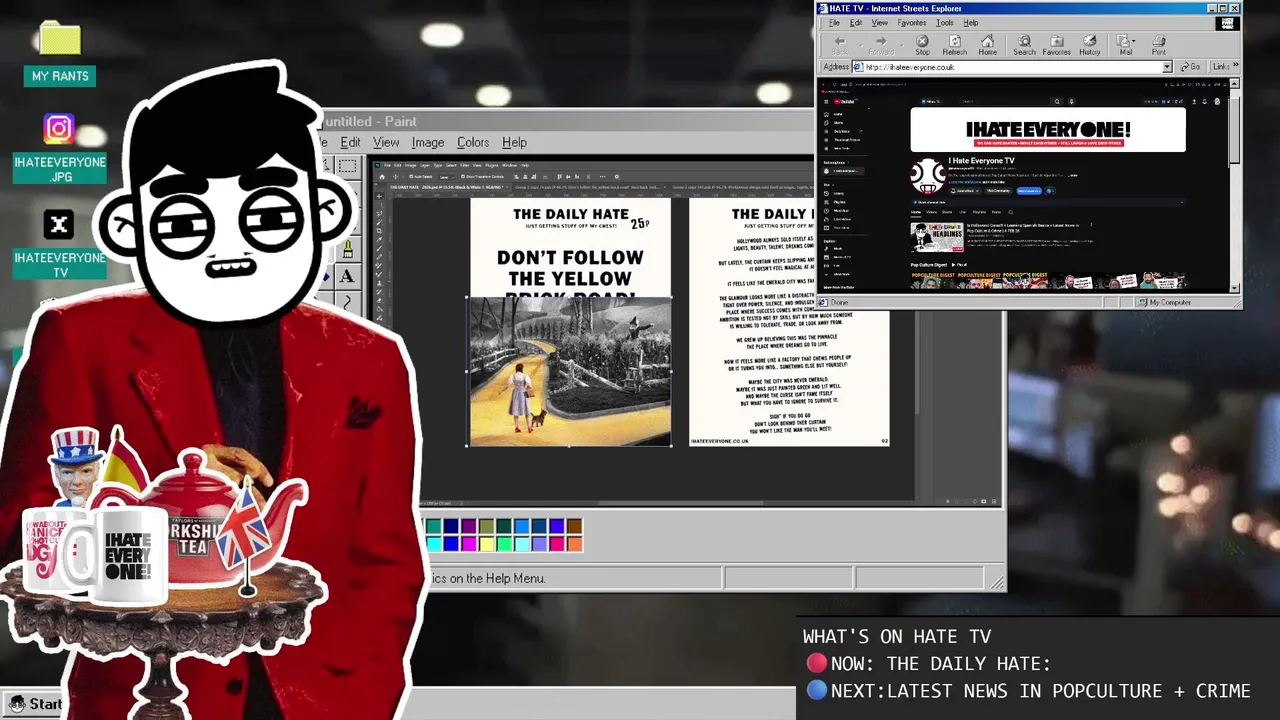Open History from the browser toolbar

tap(1090, 45)
